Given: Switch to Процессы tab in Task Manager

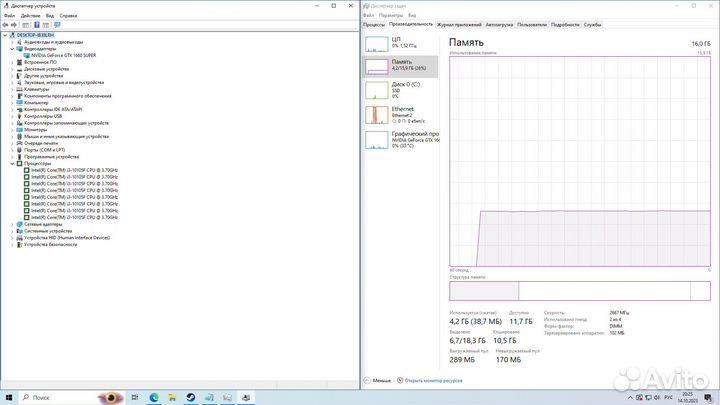Looking at the screenshot, I should (374, 25).
